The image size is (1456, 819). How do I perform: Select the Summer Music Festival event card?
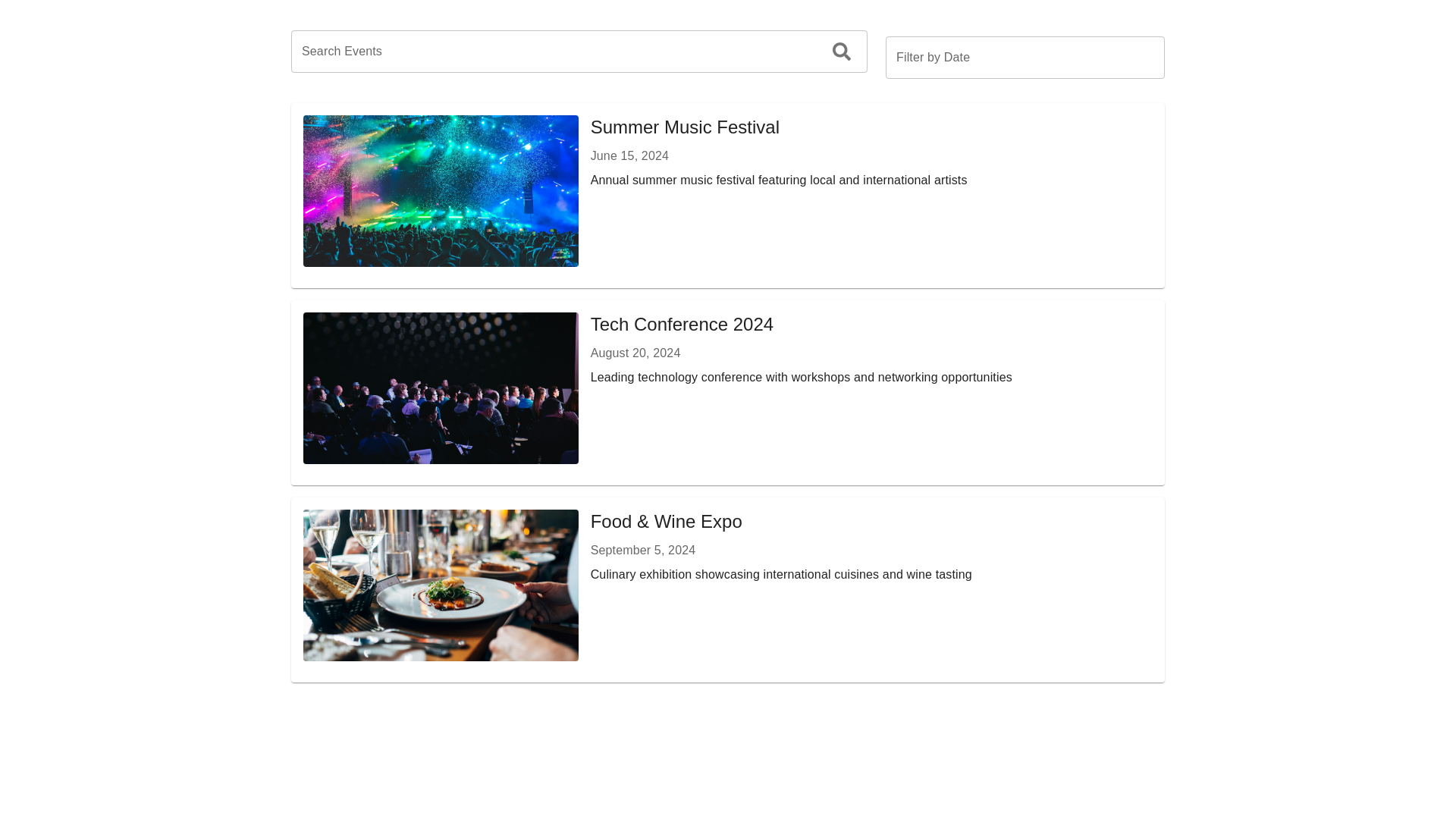(x=727, y=196)
